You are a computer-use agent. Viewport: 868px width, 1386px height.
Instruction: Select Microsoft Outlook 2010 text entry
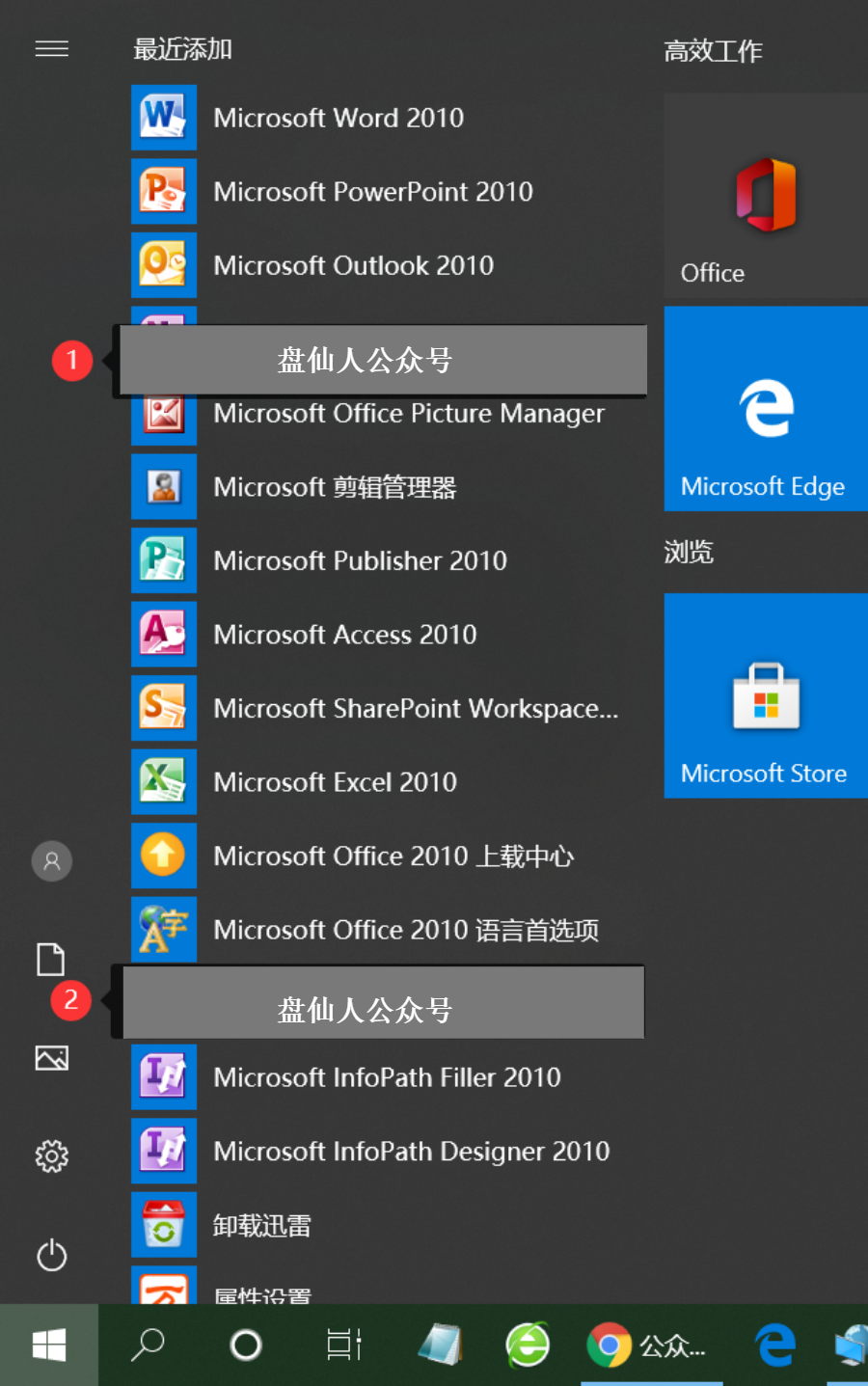click(354, 265)
